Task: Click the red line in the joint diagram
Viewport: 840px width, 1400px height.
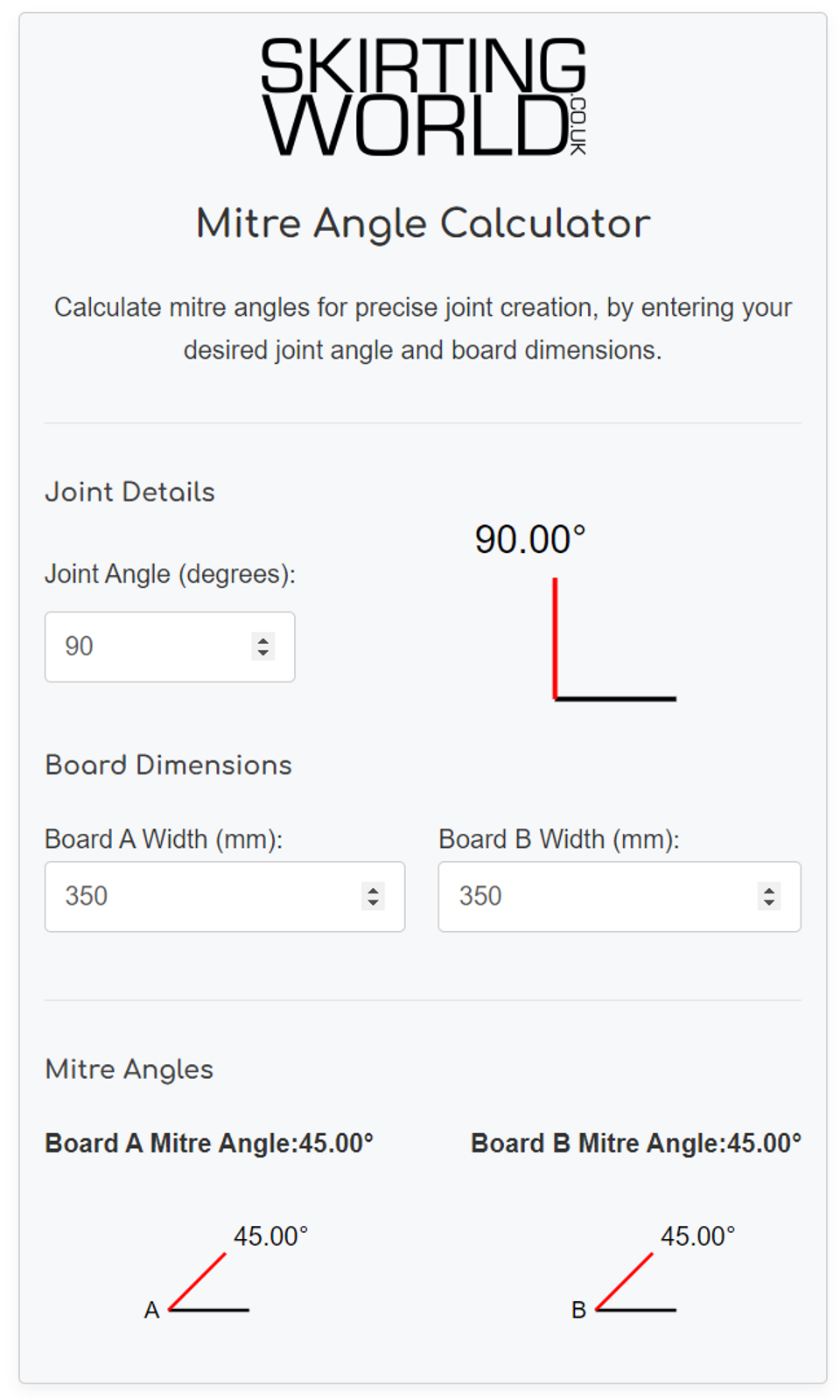Action: [555, 637]
